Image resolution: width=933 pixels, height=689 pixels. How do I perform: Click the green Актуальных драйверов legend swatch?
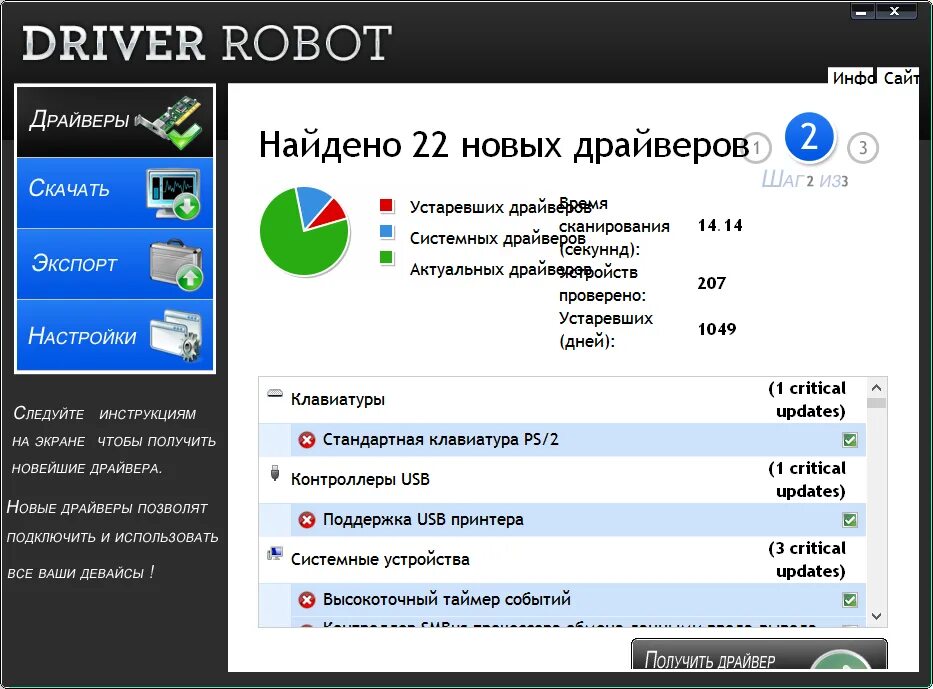tap(386, 257)
